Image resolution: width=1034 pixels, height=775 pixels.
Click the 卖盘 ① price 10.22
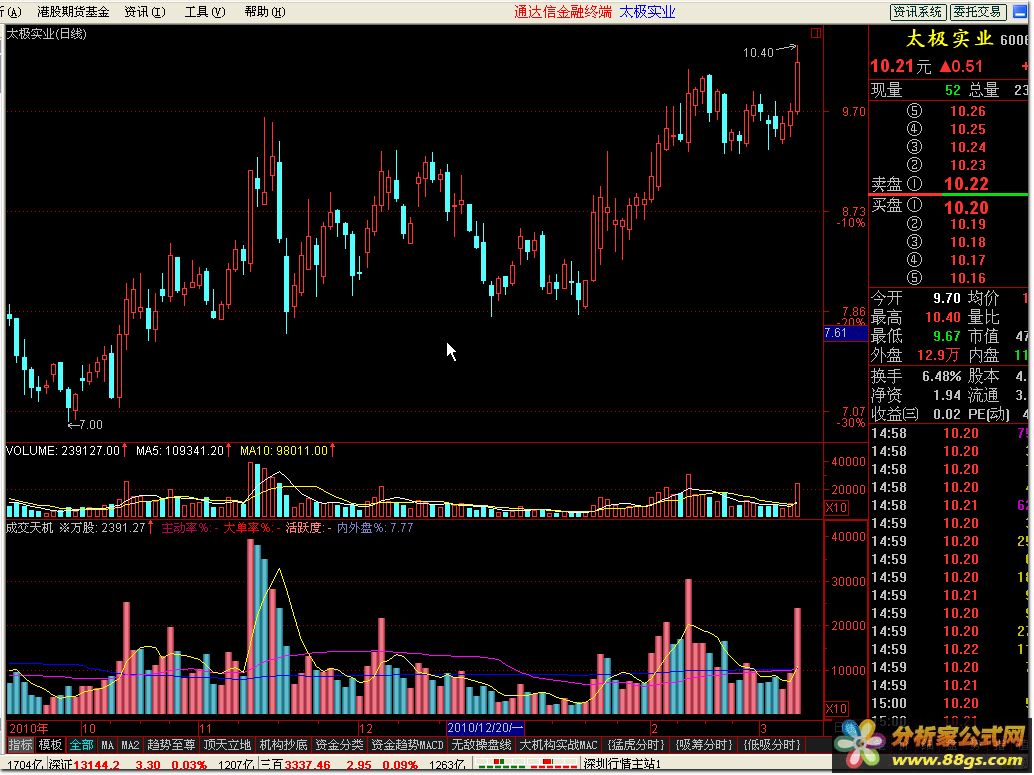[967, 184]
